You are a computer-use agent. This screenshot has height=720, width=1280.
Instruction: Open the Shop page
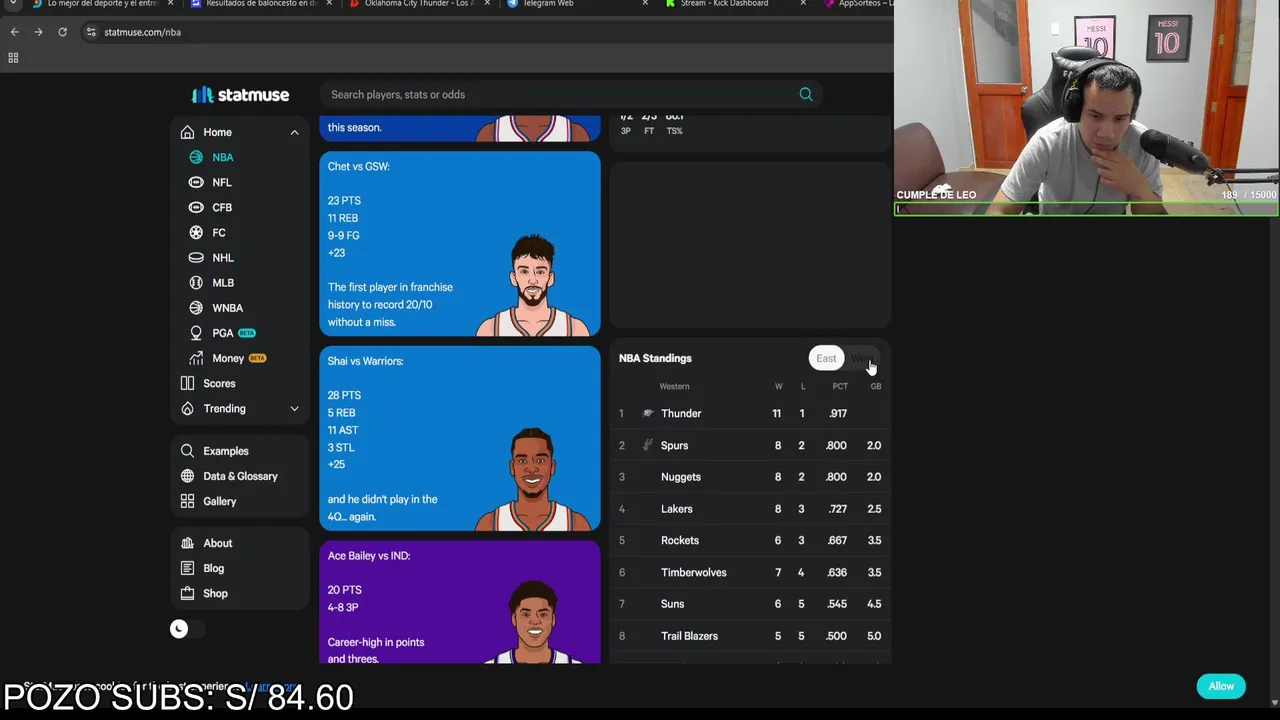click(x=215, y=593)
